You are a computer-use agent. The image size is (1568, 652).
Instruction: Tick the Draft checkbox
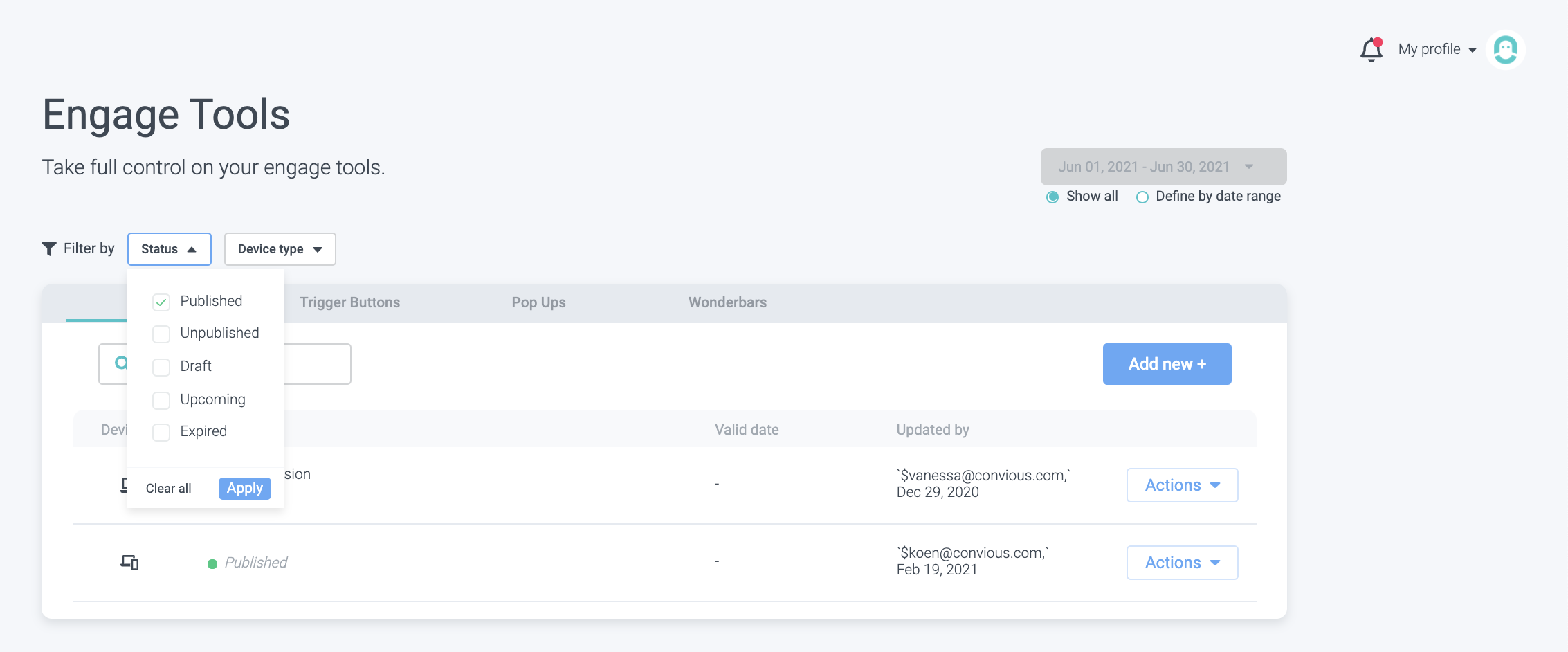point(161,367)
